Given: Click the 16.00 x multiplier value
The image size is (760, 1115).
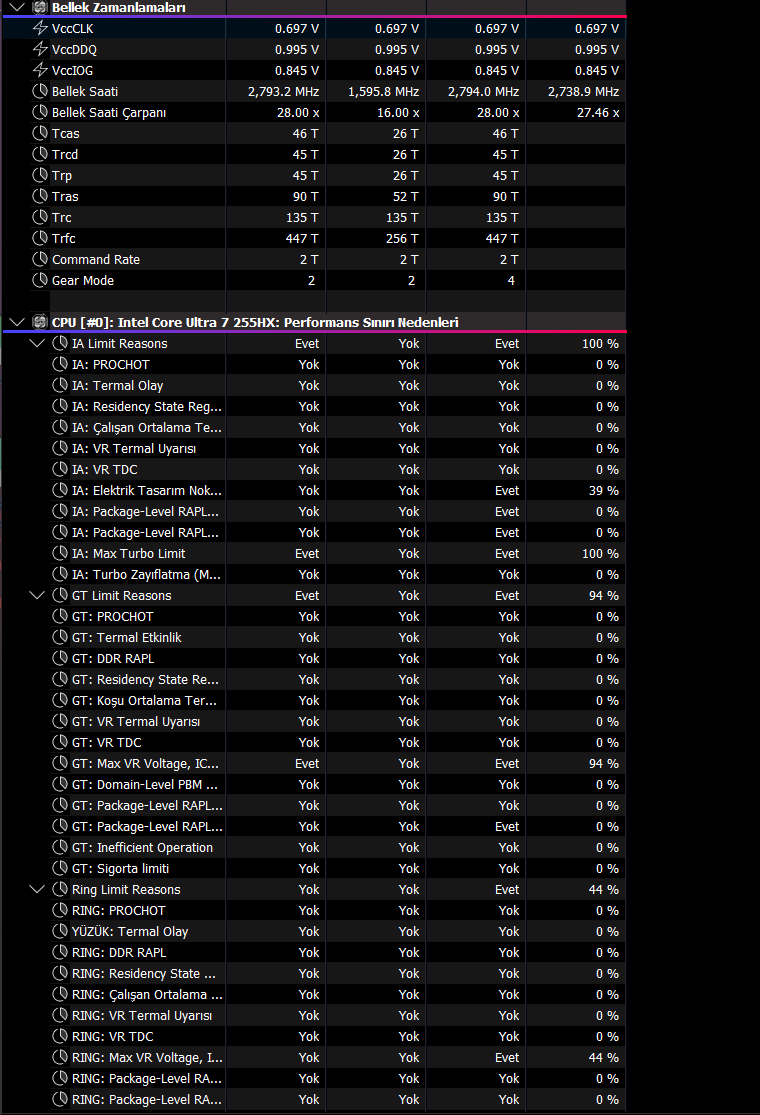Looking at the screenshot, I should 398,112.
